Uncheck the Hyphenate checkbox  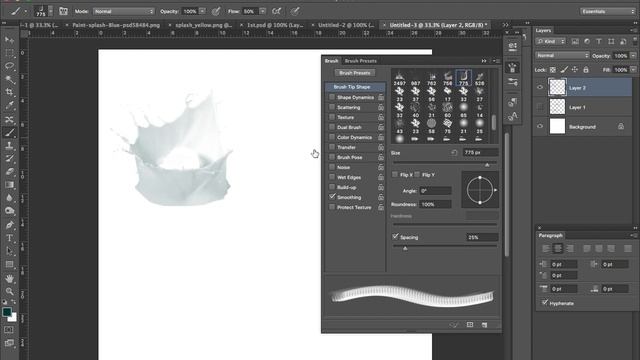(x=544, y=302)
